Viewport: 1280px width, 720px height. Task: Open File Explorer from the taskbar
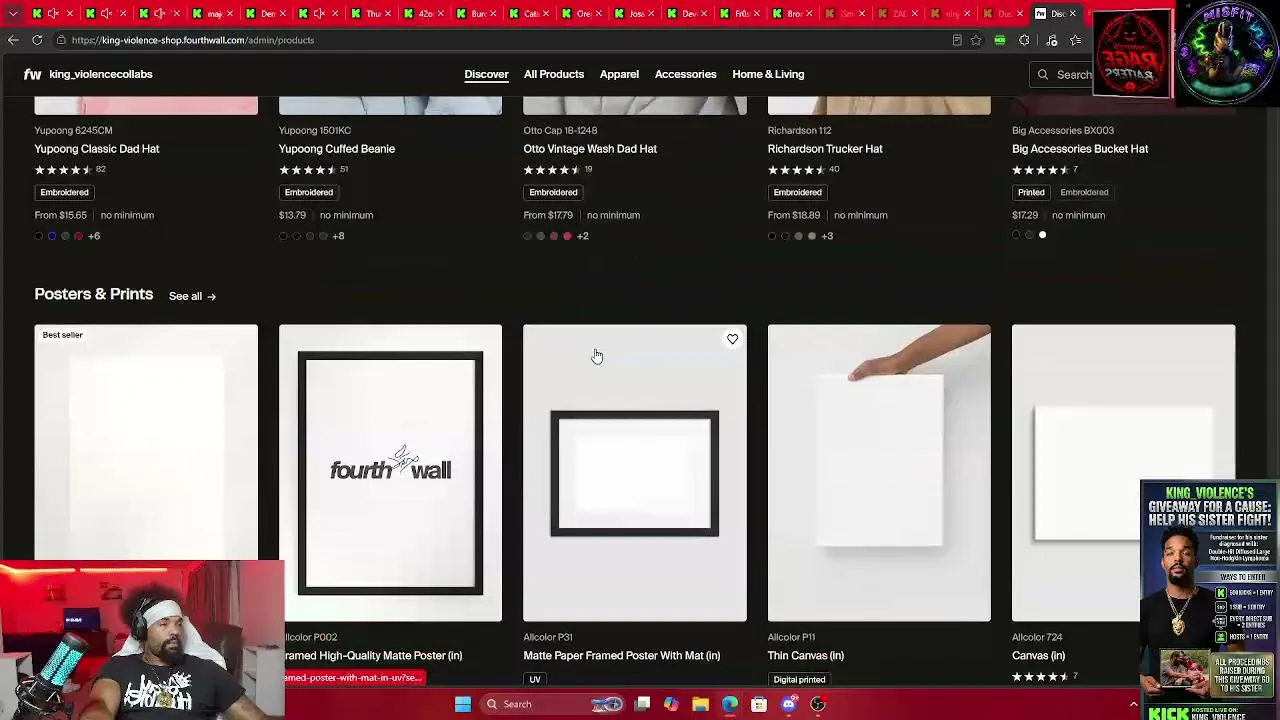pyautogui.click(x=701, y=704)
